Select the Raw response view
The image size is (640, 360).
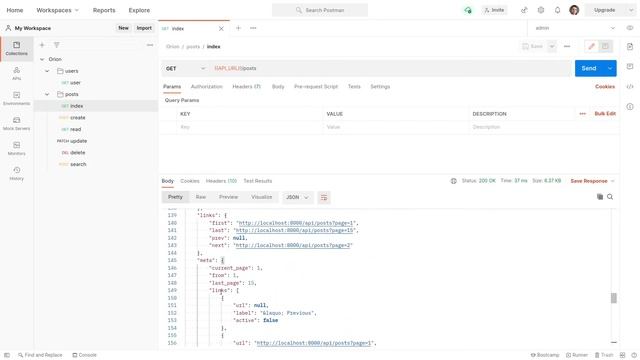(200, 197)
